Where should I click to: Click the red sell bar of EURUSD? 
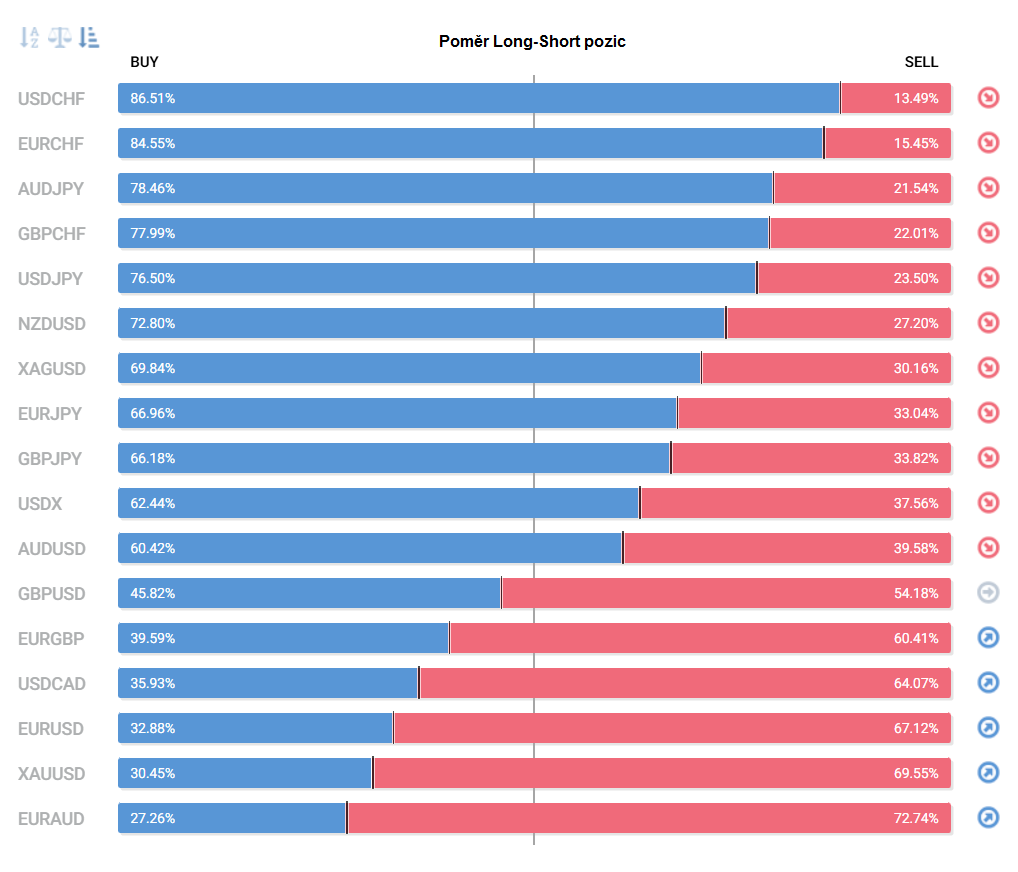pos(671,728)
